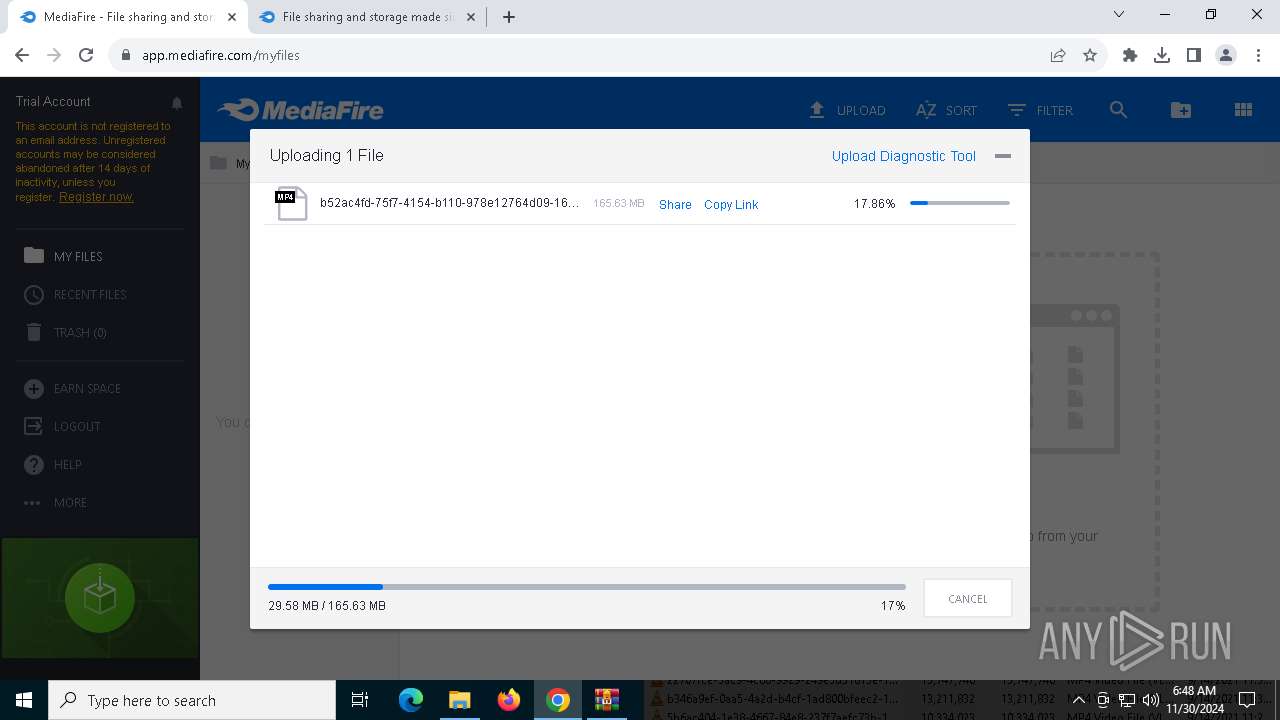The height and width of the screenshot is (720, 1280).
Task: Click the MediaFire logo in the header
Action: [301, 110]
